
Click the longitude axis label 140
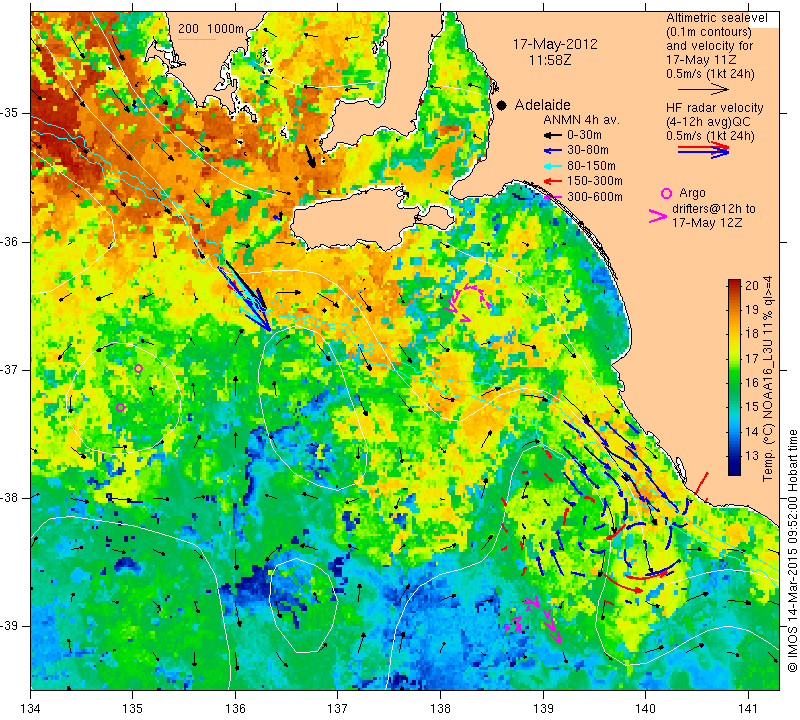point(645,709)
